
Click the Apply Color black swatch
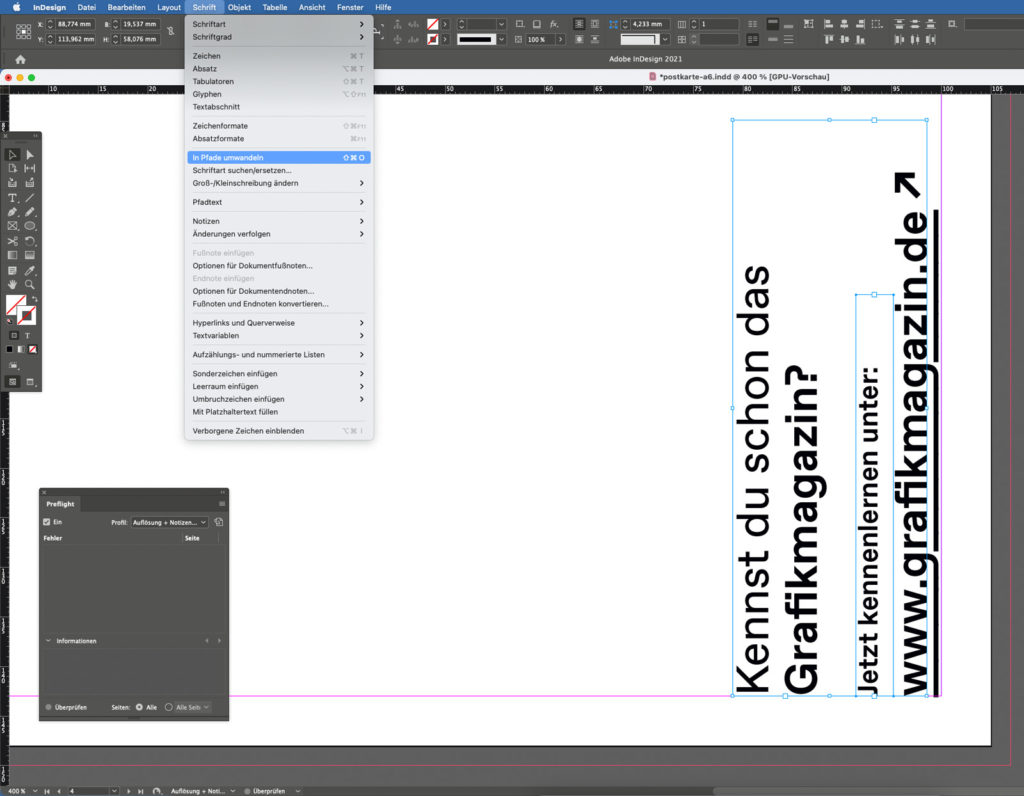pos(10,349)
